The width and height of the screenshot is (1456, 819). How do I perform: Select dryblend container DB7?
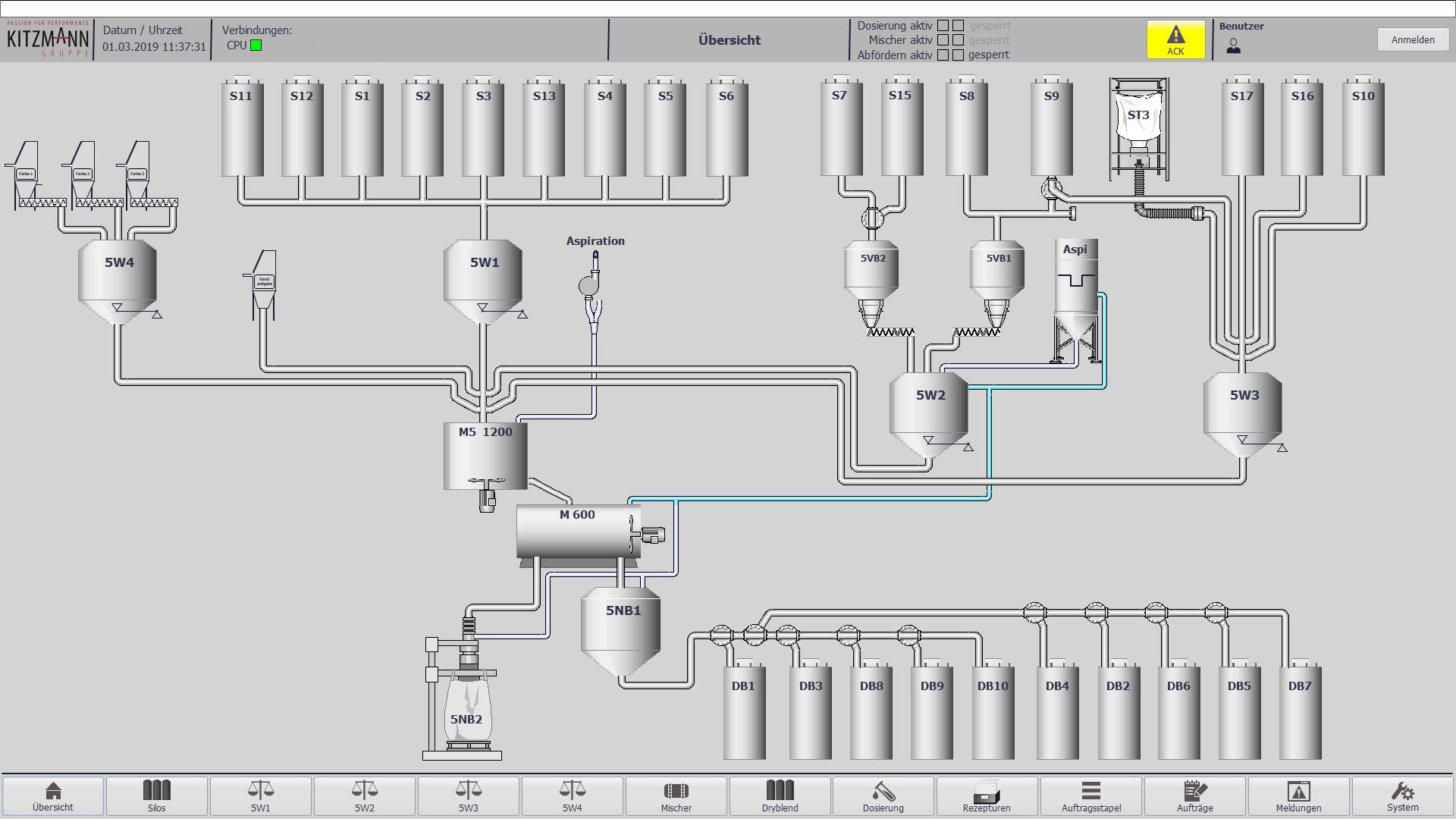coord(1301,710)
